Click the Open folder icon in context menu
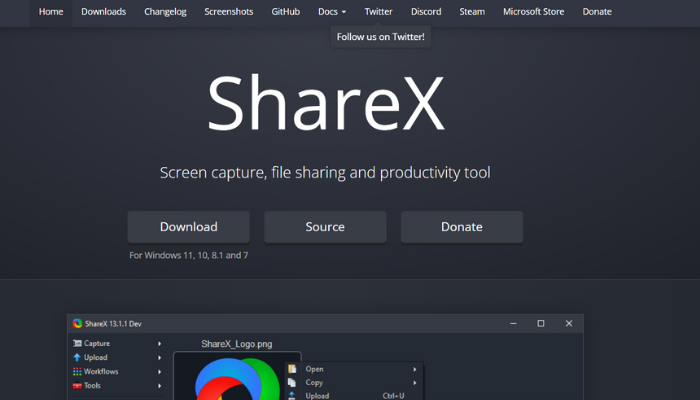 (x=292, y=369)
